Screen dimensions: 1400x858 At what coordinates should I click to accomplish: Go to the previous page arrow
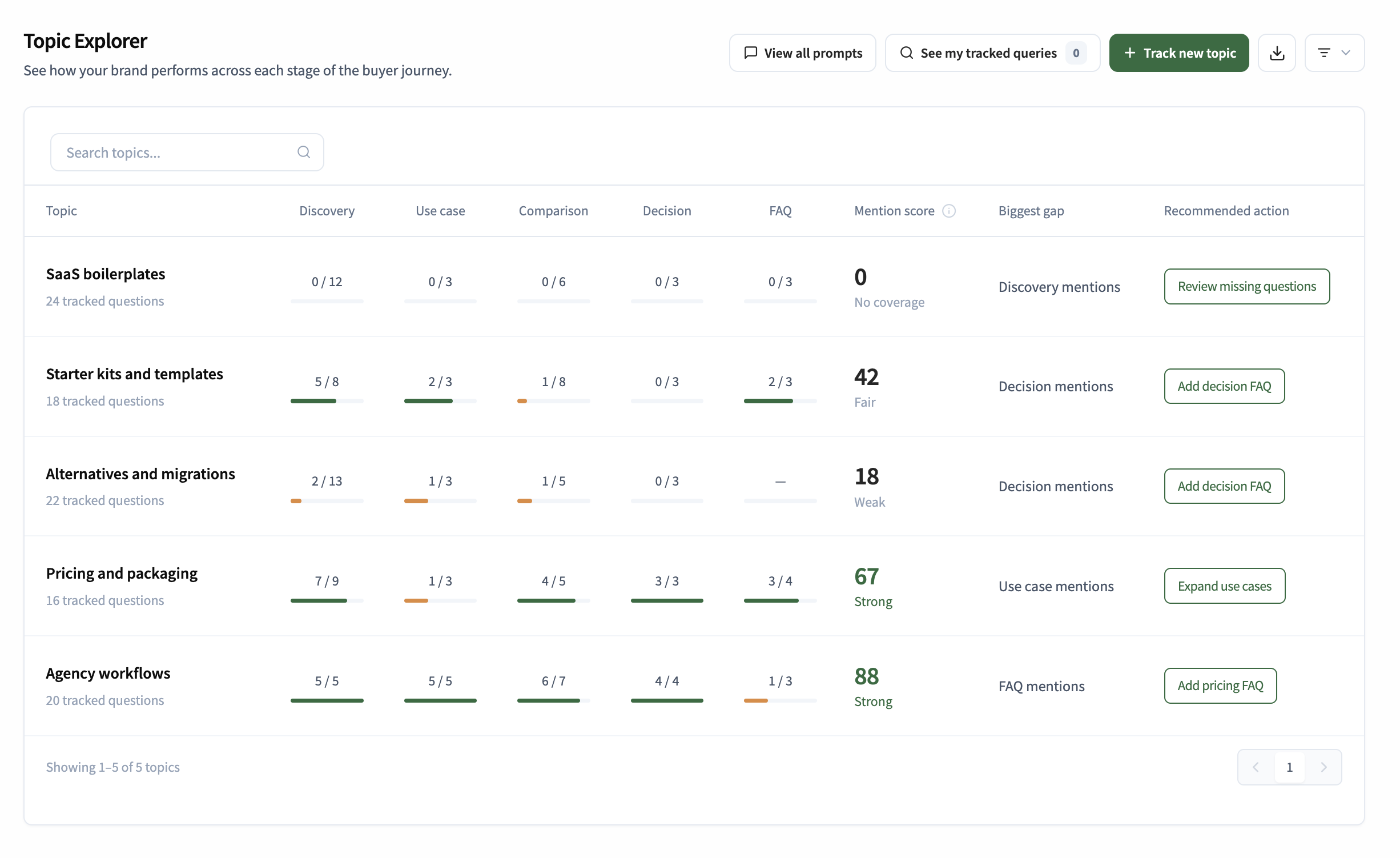[x=1256, y=767]
